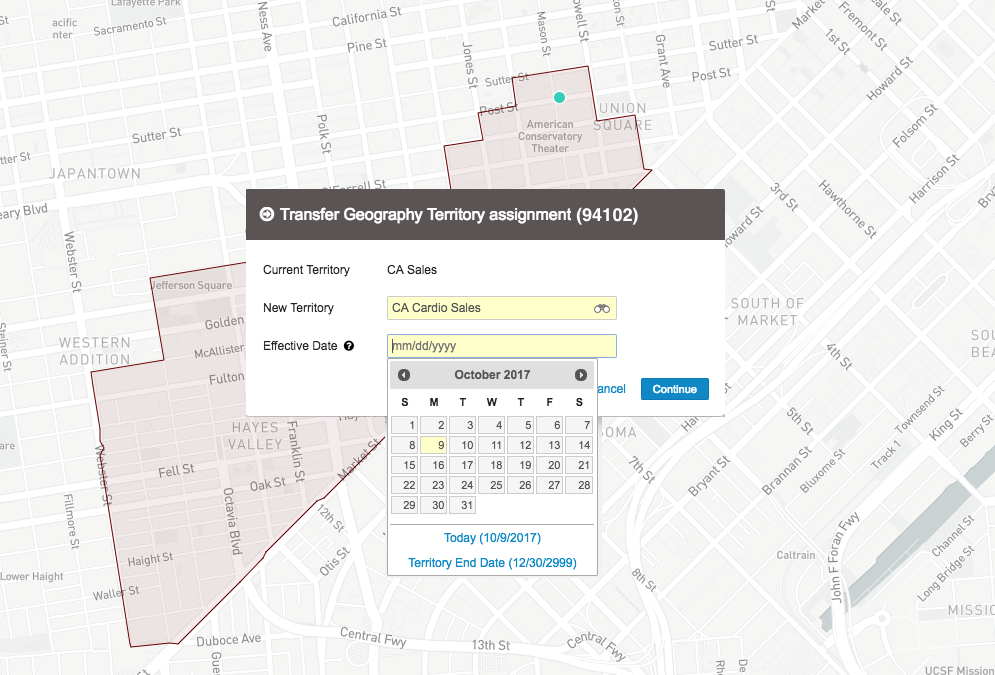Select Today (10/9/2017) link

point(492,538)
